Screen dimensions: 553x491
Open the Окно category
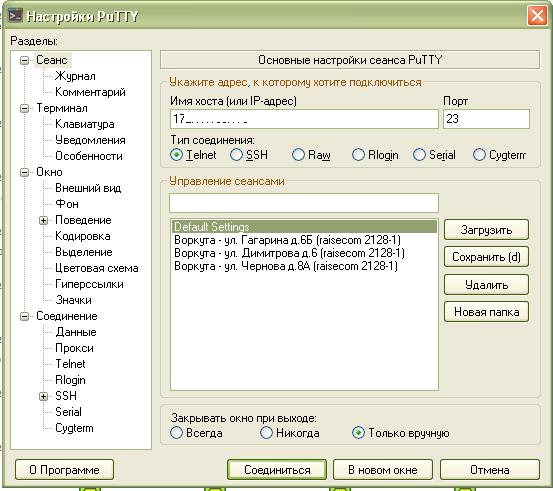click(x=49, y=172)
